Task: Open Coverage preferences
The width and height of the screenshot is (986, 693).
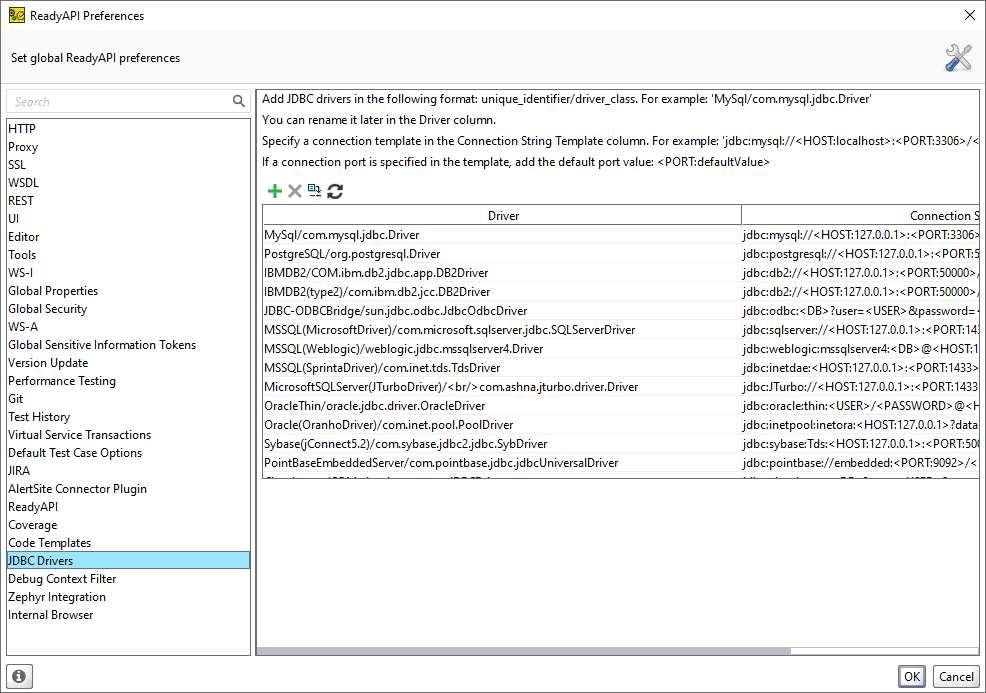Action: (x=128, y=525)
